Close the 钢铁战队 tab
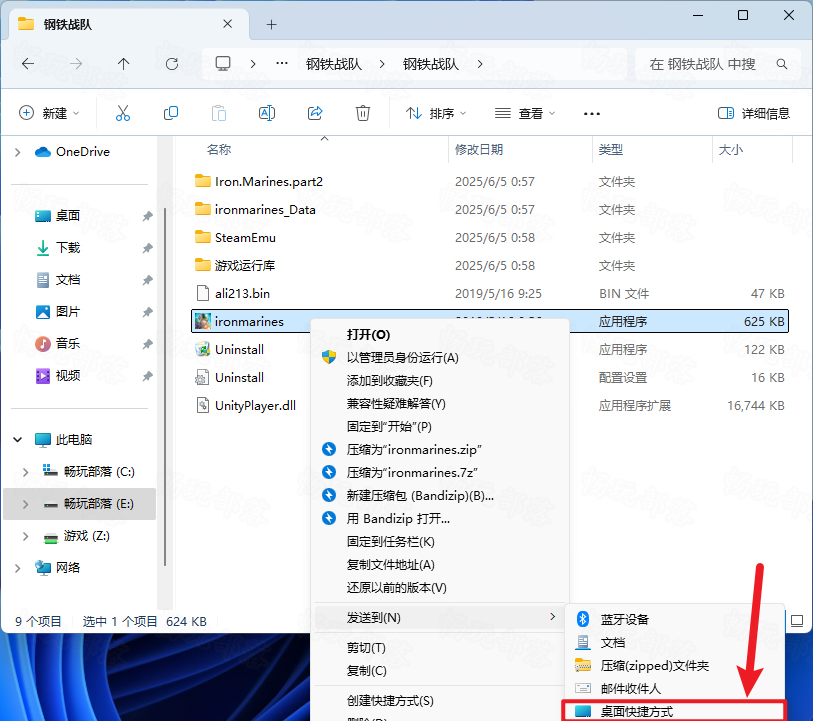 point(227,24)
